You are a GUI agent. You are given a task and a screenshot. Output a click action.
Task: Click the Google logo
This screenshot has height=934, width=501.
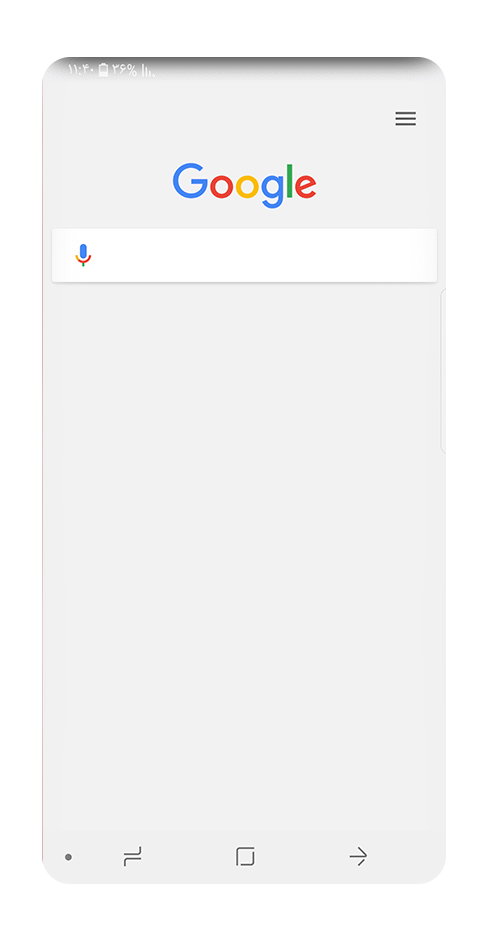click(244, 185)
